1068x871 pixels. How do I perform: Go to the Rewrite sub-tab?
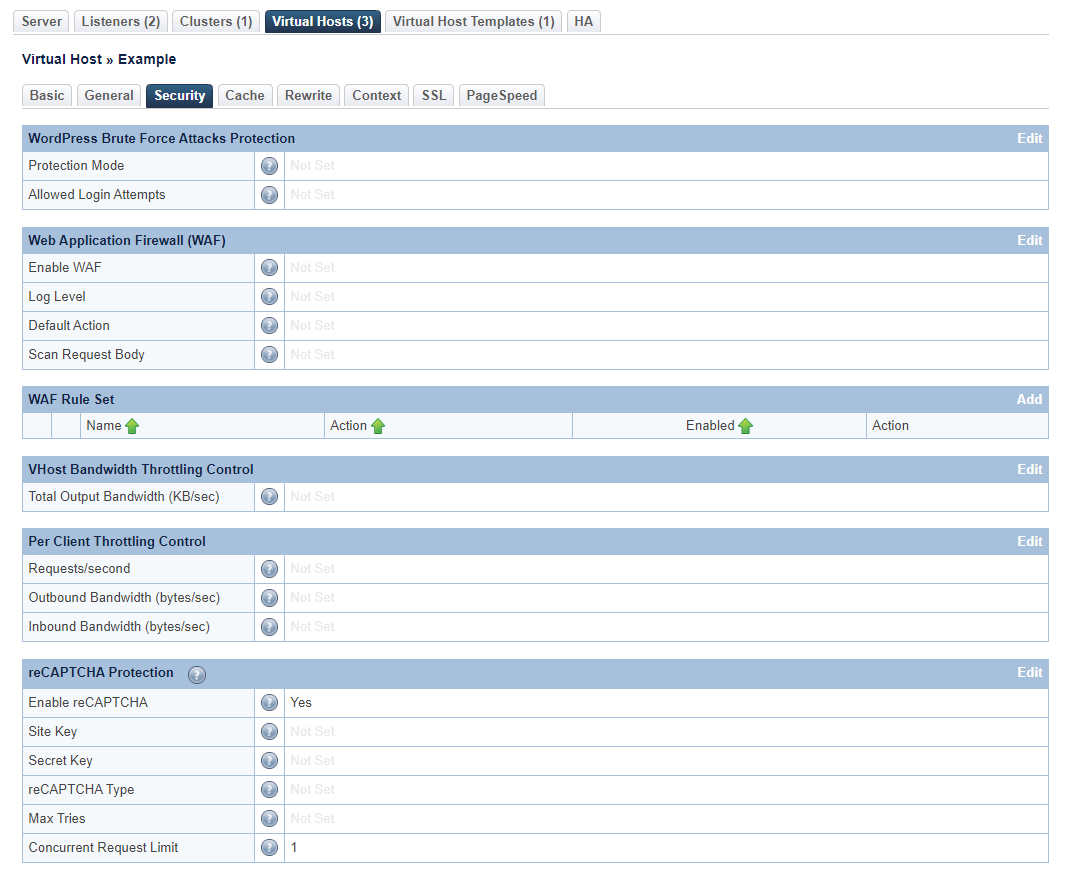[308, 95]
